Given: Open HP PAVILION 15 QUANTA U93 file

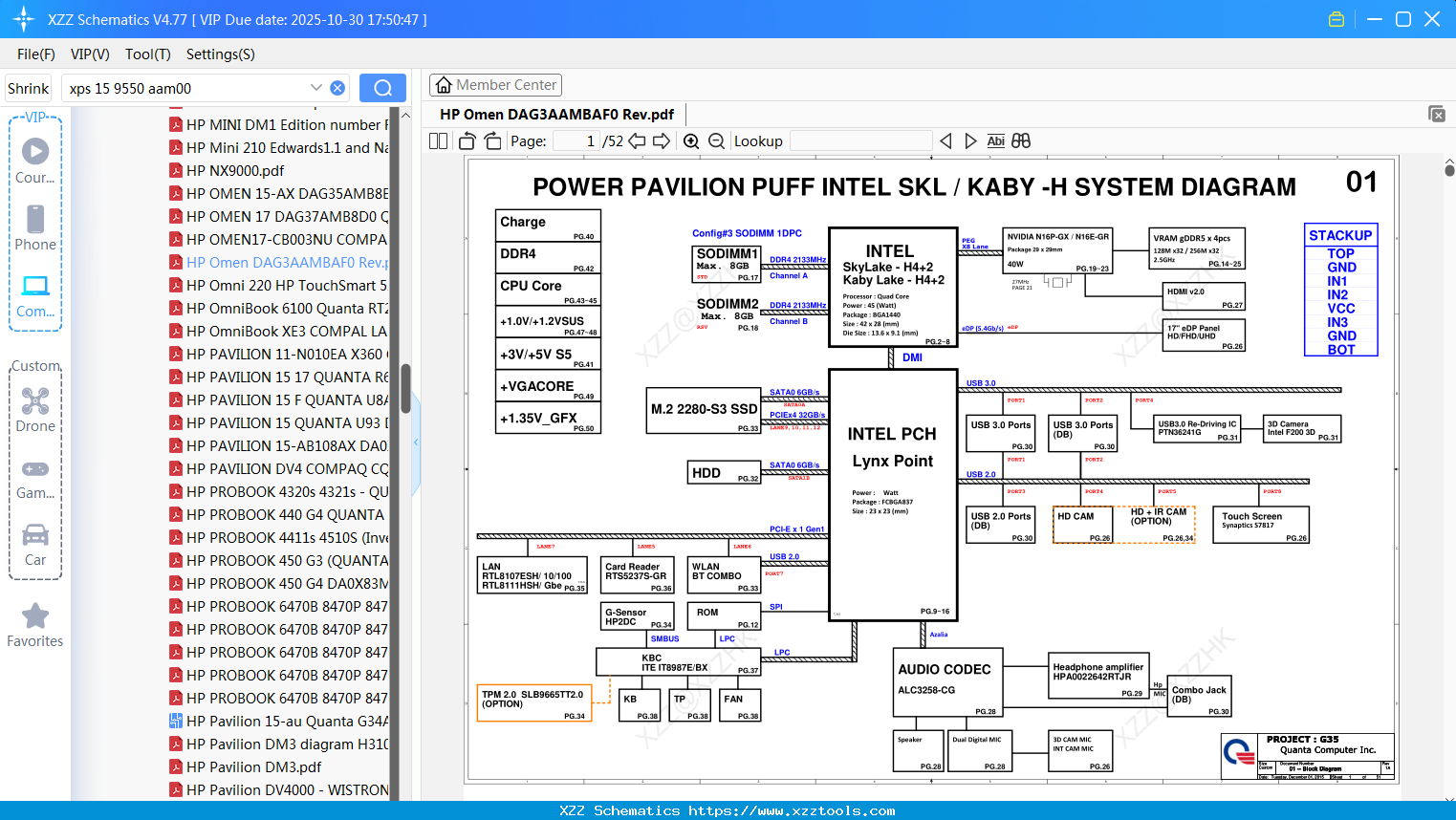Looking at the screenshot, I should pyautogui.click(x=278, y=422).
